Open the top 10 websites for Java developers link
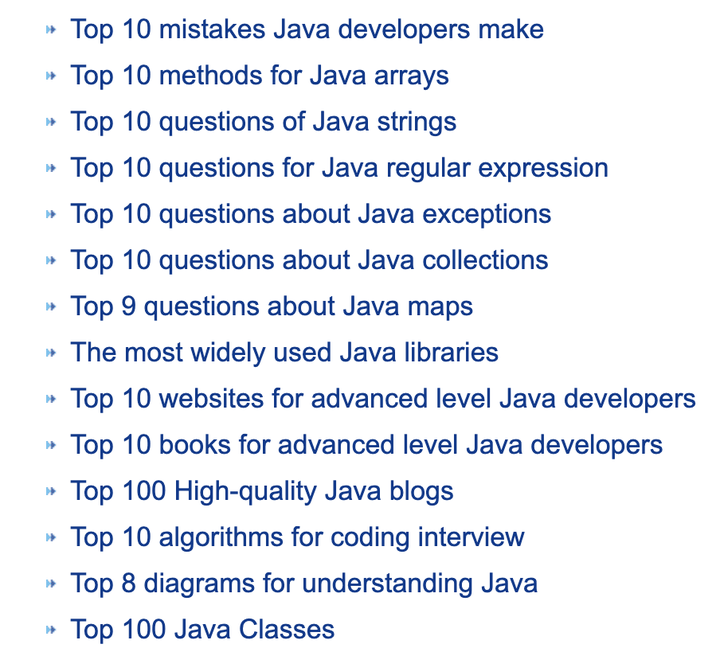The height and width of the screenshot is (648, 720). 383,398
